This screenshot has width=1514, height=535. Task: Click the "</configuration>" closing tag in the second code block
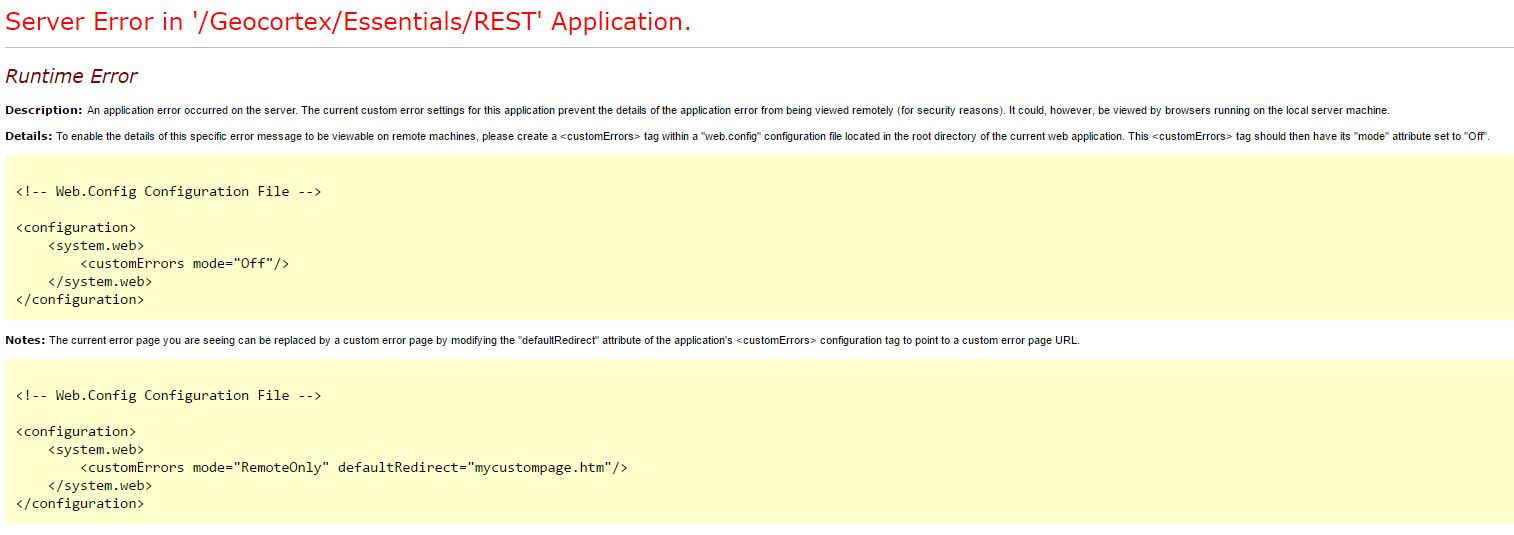(x=80, y=503)
